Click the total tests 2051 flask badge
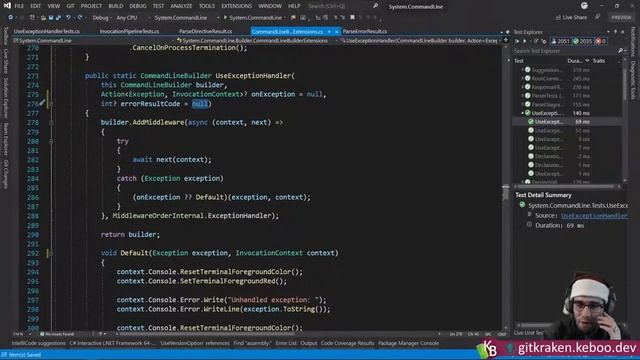 [x=560, y=41]
